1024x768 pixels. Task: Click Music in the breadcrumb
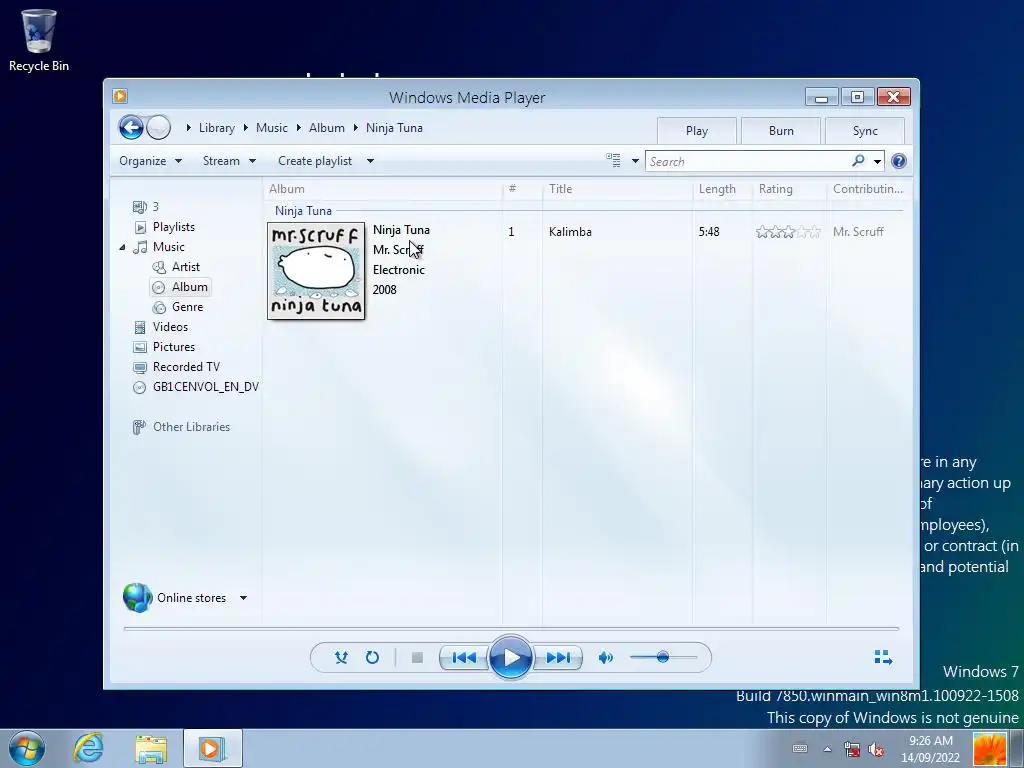(x=272, y=128)
